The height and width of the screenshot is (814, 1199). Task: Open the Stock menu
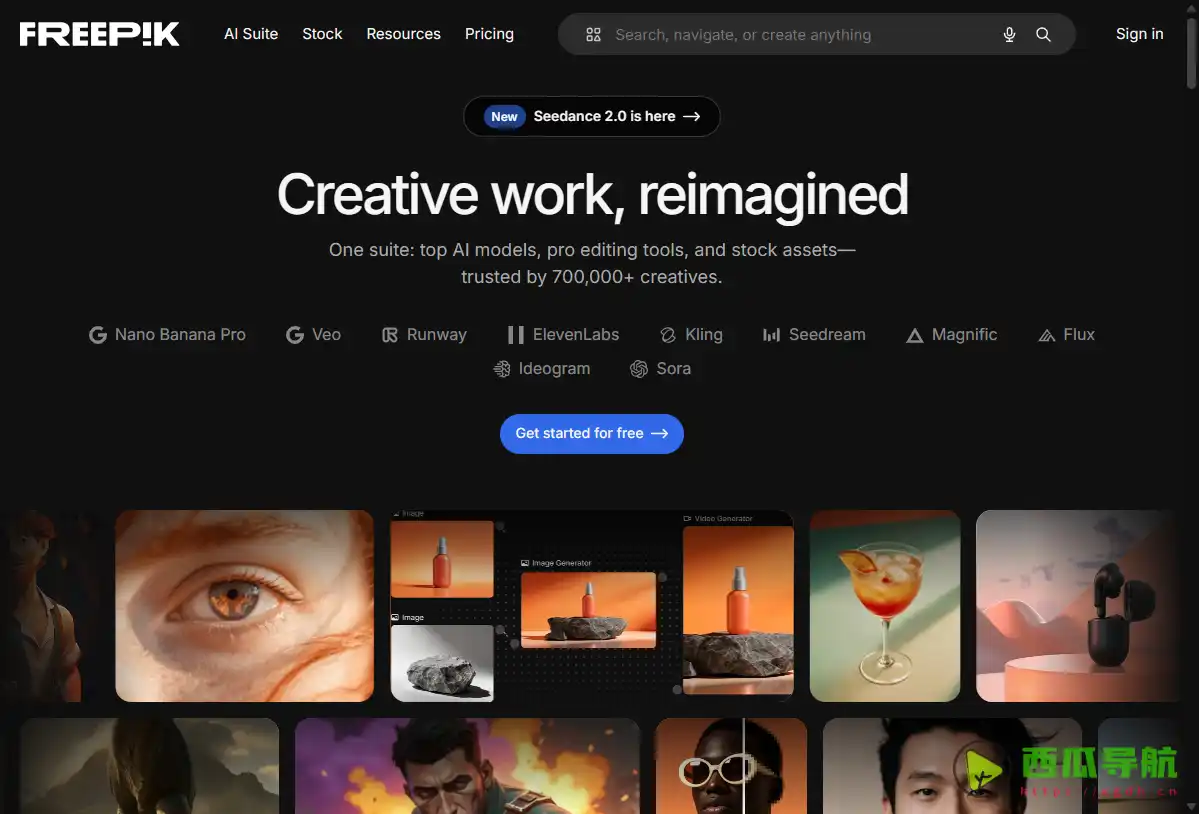point(322,34)
